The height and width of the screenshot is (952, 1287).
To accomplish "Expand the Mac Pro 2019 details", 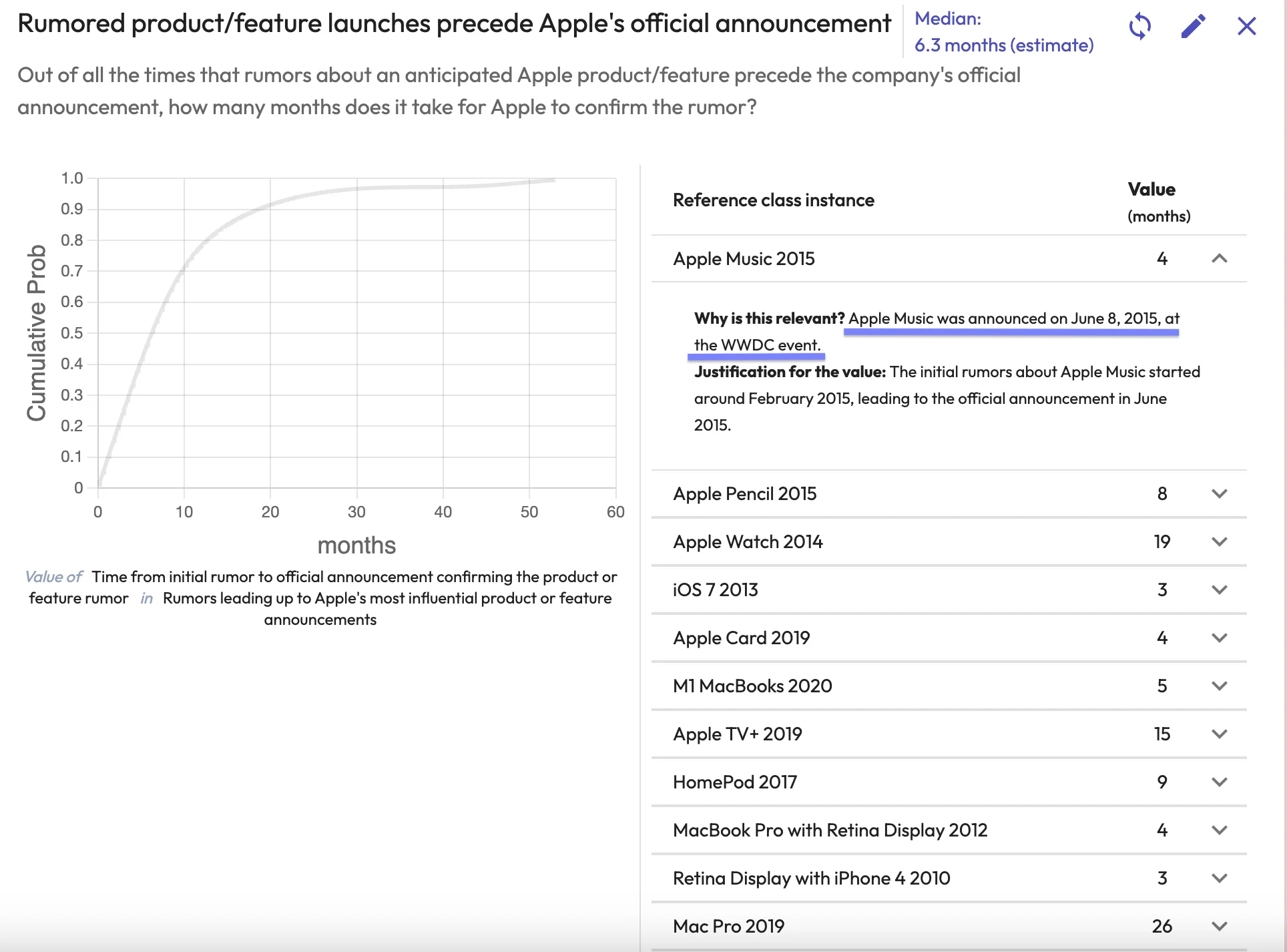I will (x=1219, y=926).
